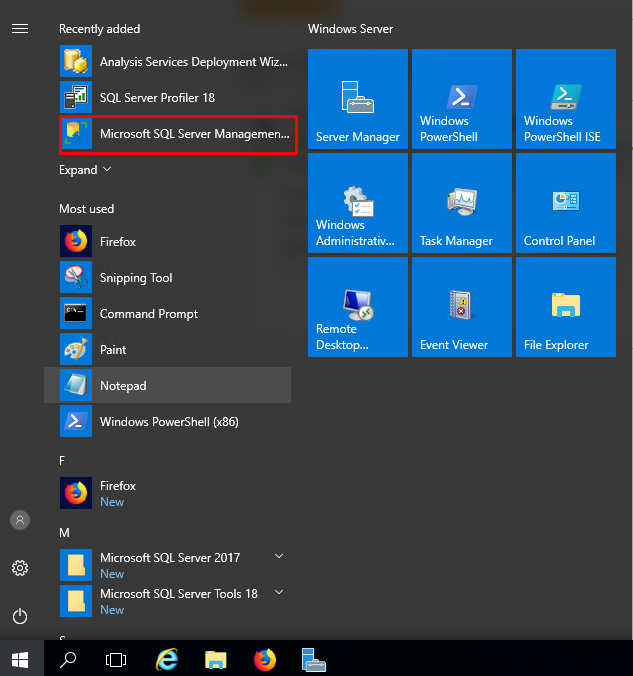Image resolution: width=633 pixels, height=676 pixels.
Task: Launch Internet Explorer from taskbar
Action: point(166,659)
